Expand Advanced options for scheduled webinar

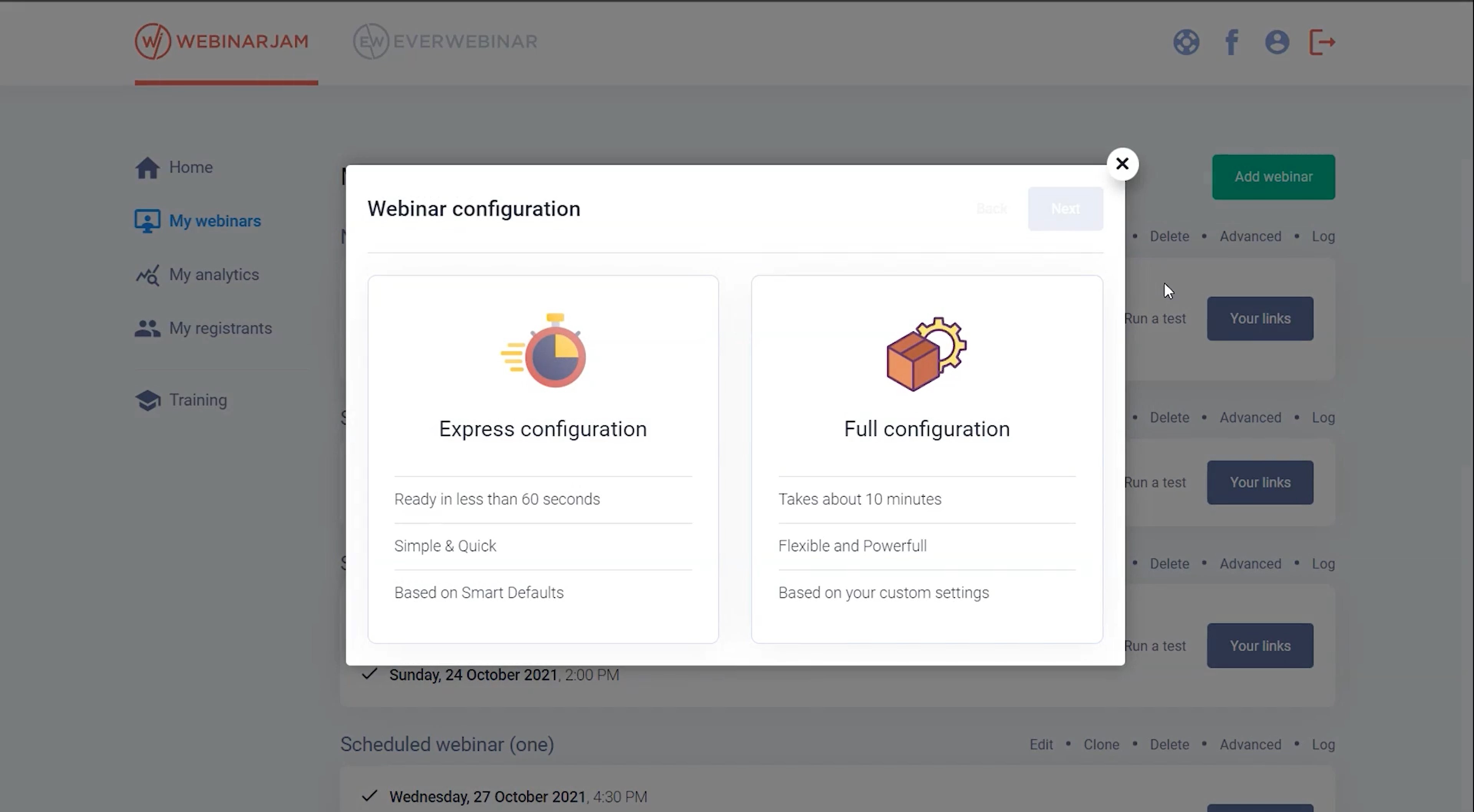pos(1249,744)
